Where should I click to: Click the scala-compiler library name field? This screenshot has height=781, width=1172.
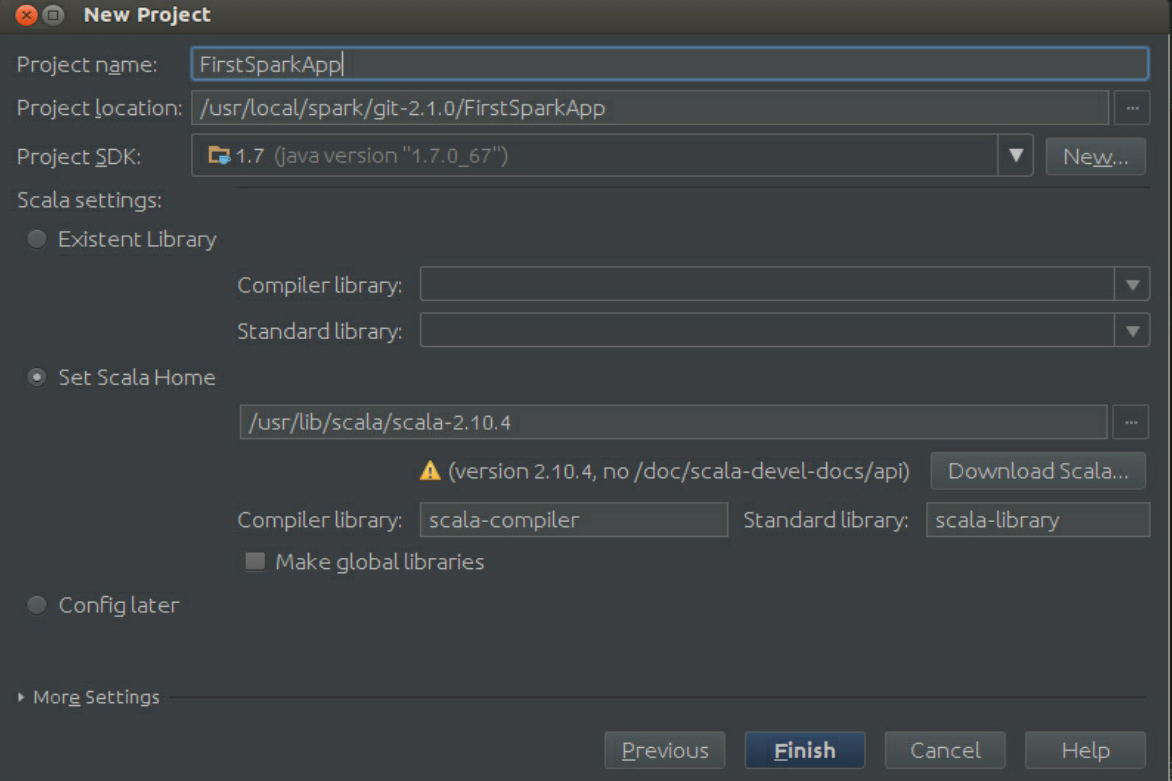coord(573,520)
